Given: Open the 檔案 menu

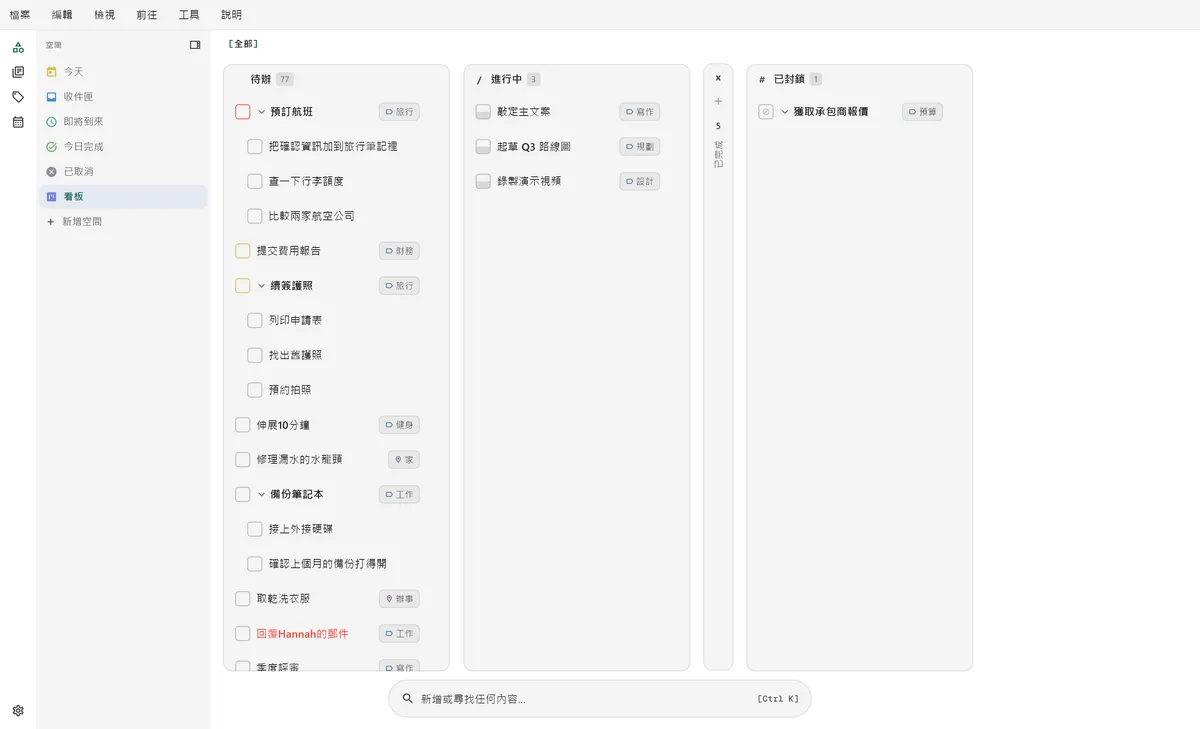Looking at the screenshot, I should 20,15.
